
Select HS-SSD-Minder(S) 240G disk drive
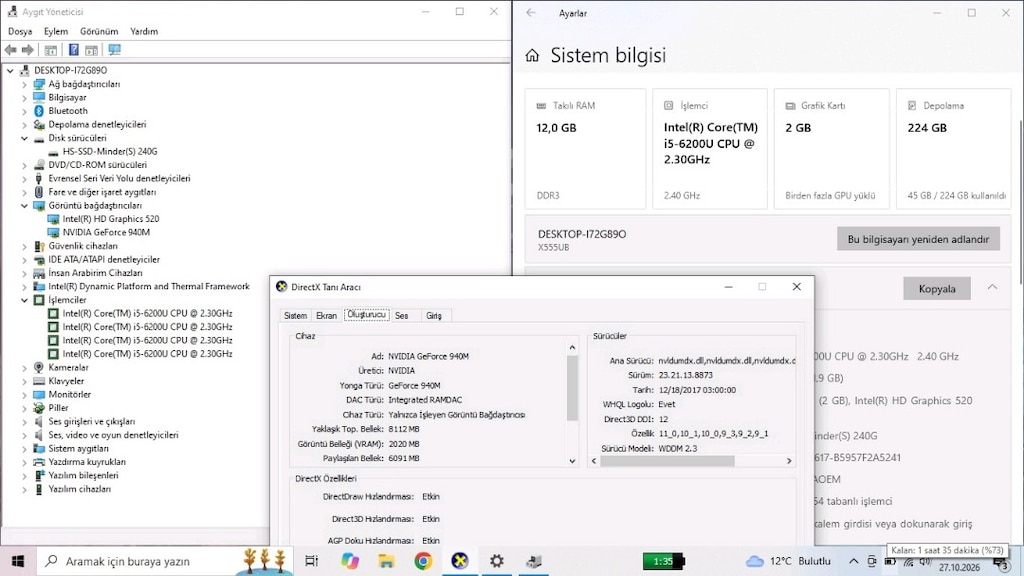pyautogui.click(x=110, y=152)
